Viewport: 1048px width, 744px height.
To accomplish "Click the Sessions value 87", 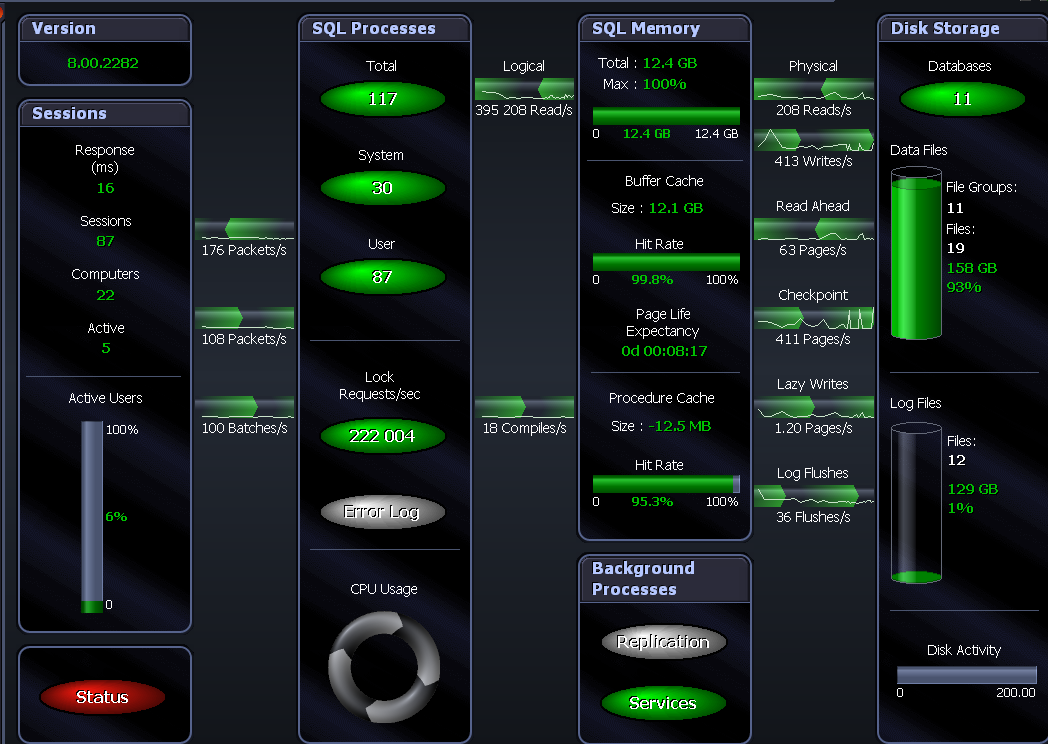I will [x=106, y=241].
